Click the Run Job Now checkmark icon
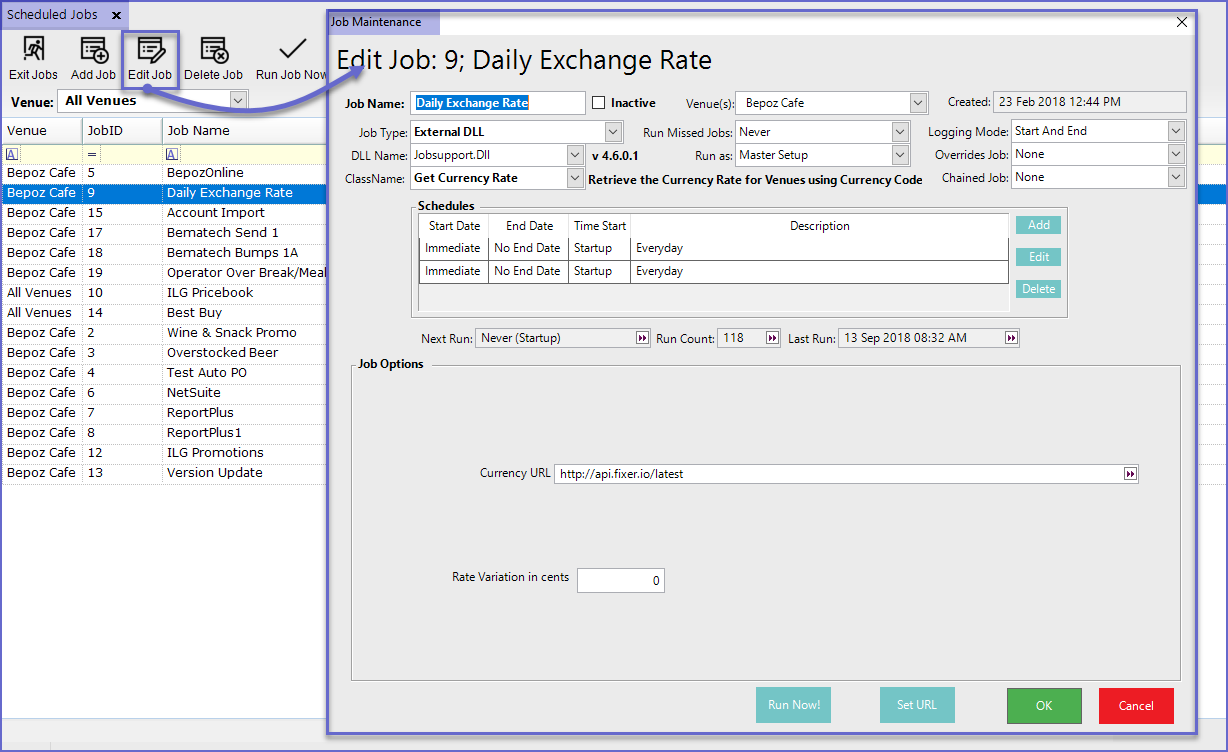1228x752 pixels. pos(292,50)
